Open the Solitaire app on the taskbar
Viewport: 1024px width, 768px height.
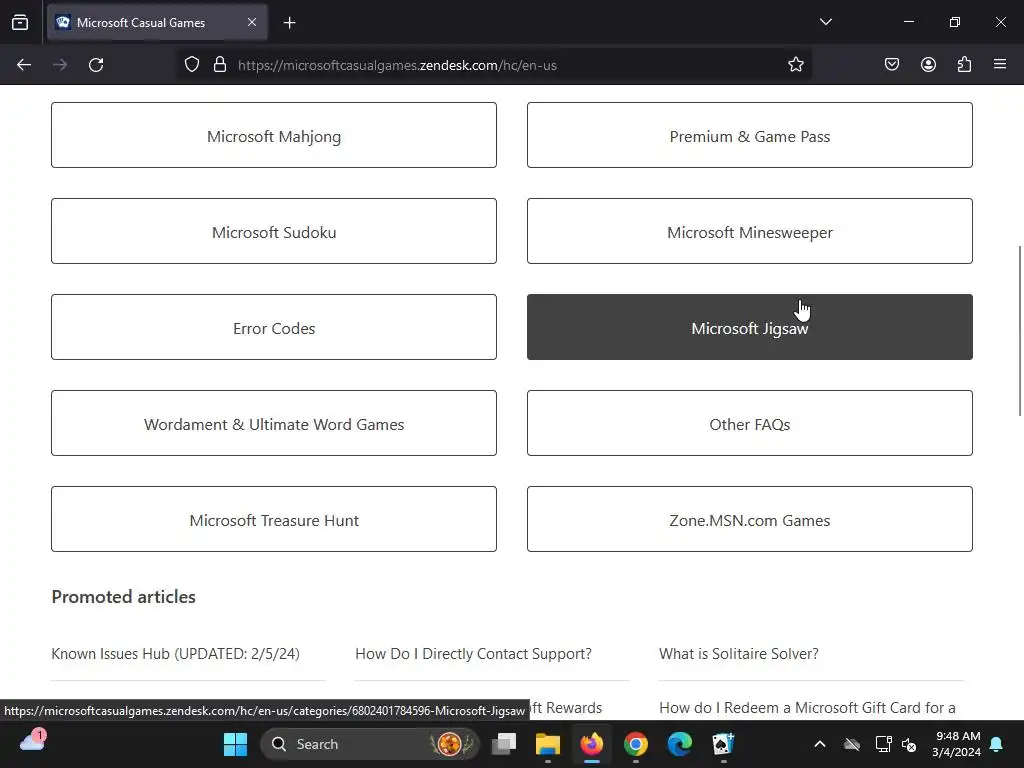pos(723,744)
